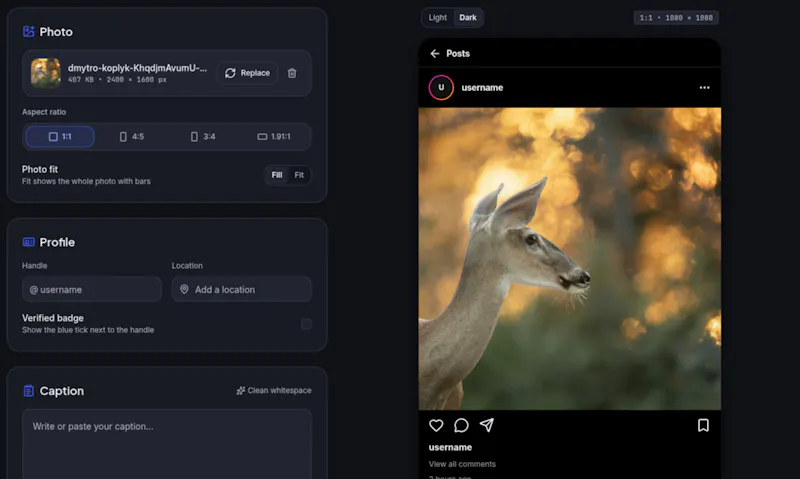The width and height of the screenshot is (800, 479).
Task: Click the deer photo in preview
Action: point(570,259)
